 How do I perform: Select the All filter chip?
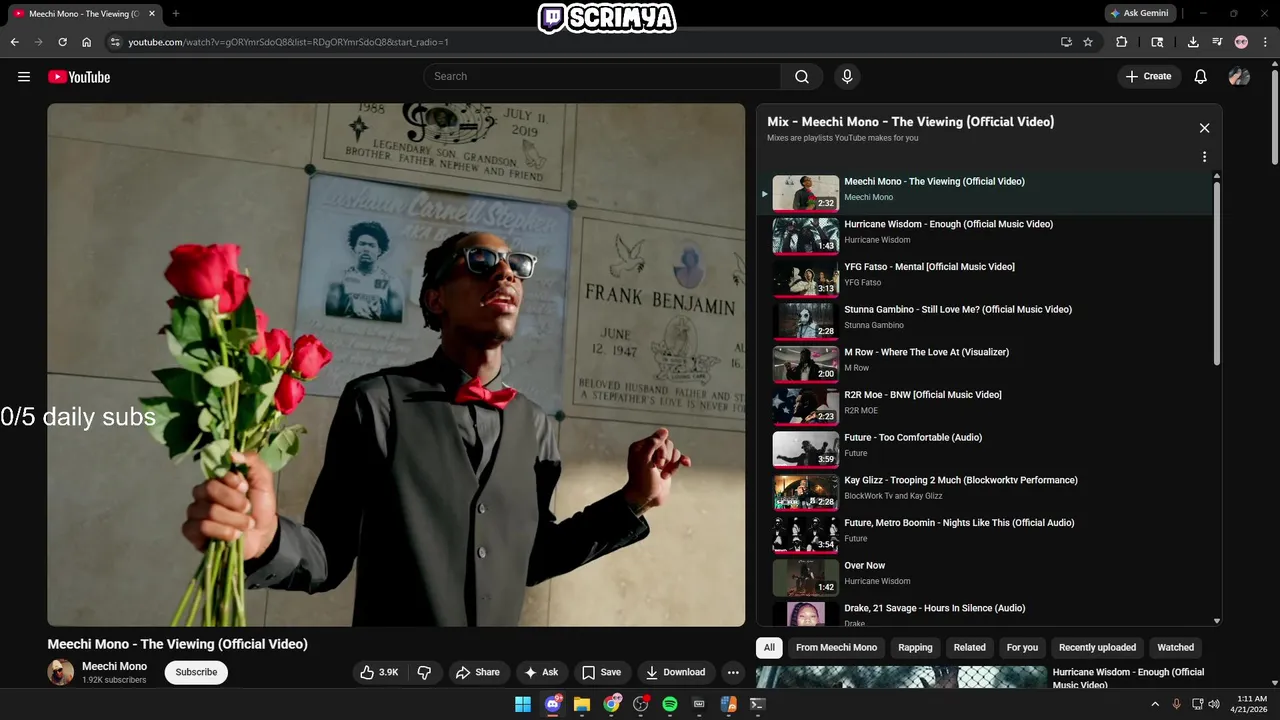pyautogui.click(x=769, y=647)
